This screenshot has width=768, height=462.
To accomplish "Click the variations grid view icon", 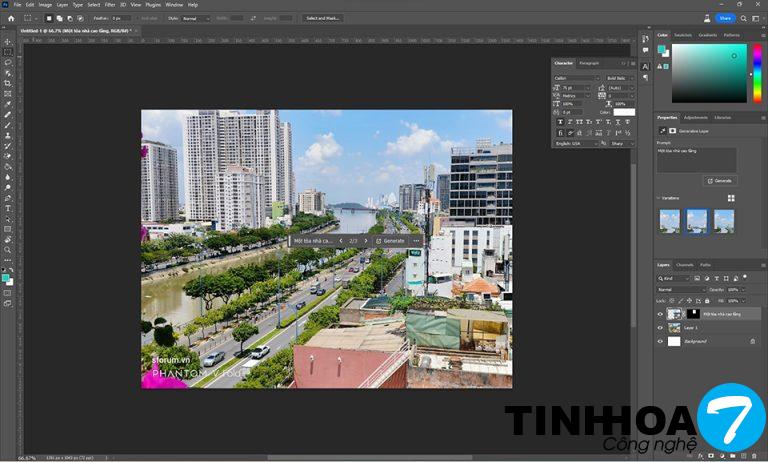I will (731, 197).
